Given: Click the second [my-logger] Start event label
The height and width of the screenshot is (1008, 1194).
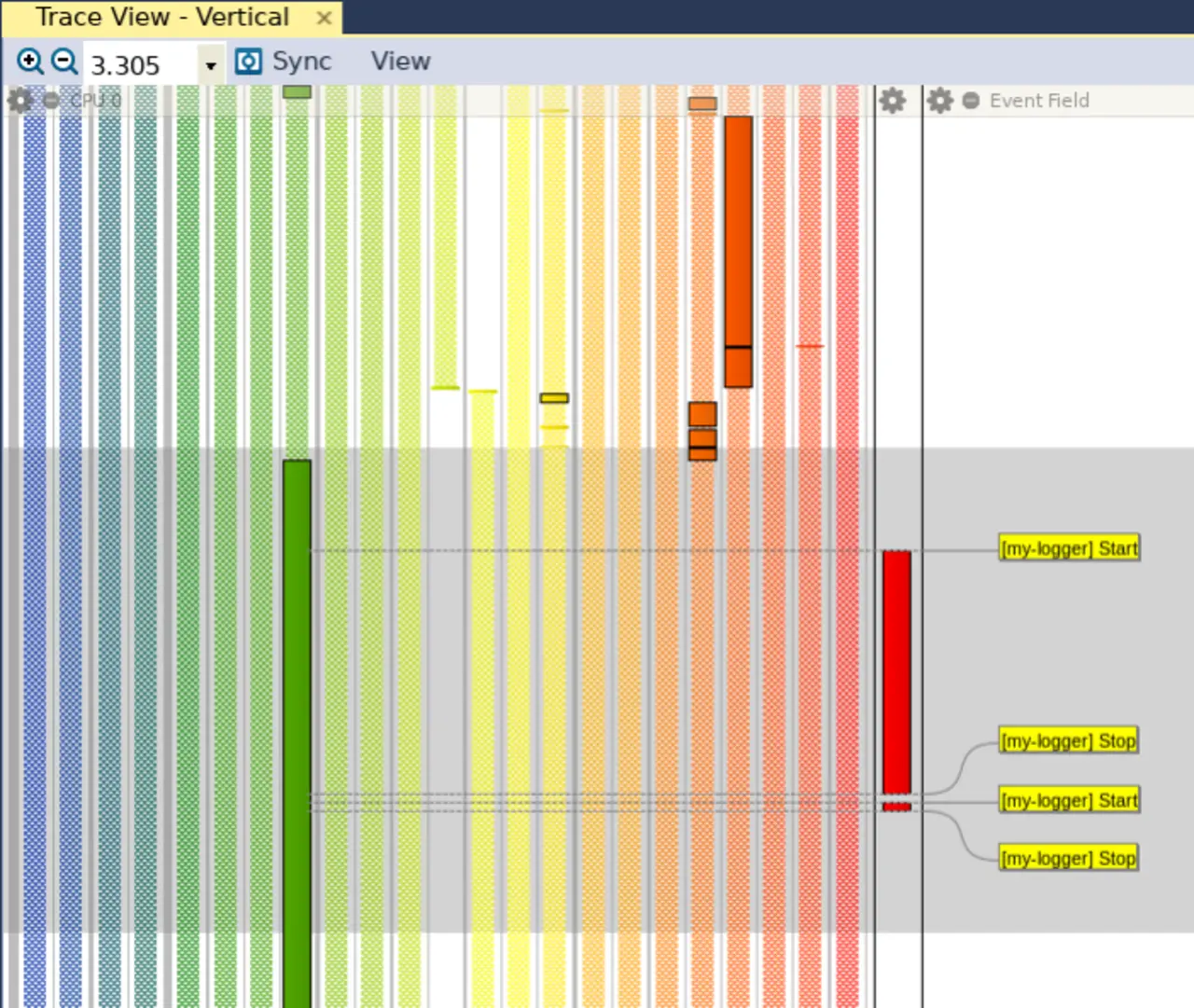Looking at the screenshot, I should point(1069,800).
